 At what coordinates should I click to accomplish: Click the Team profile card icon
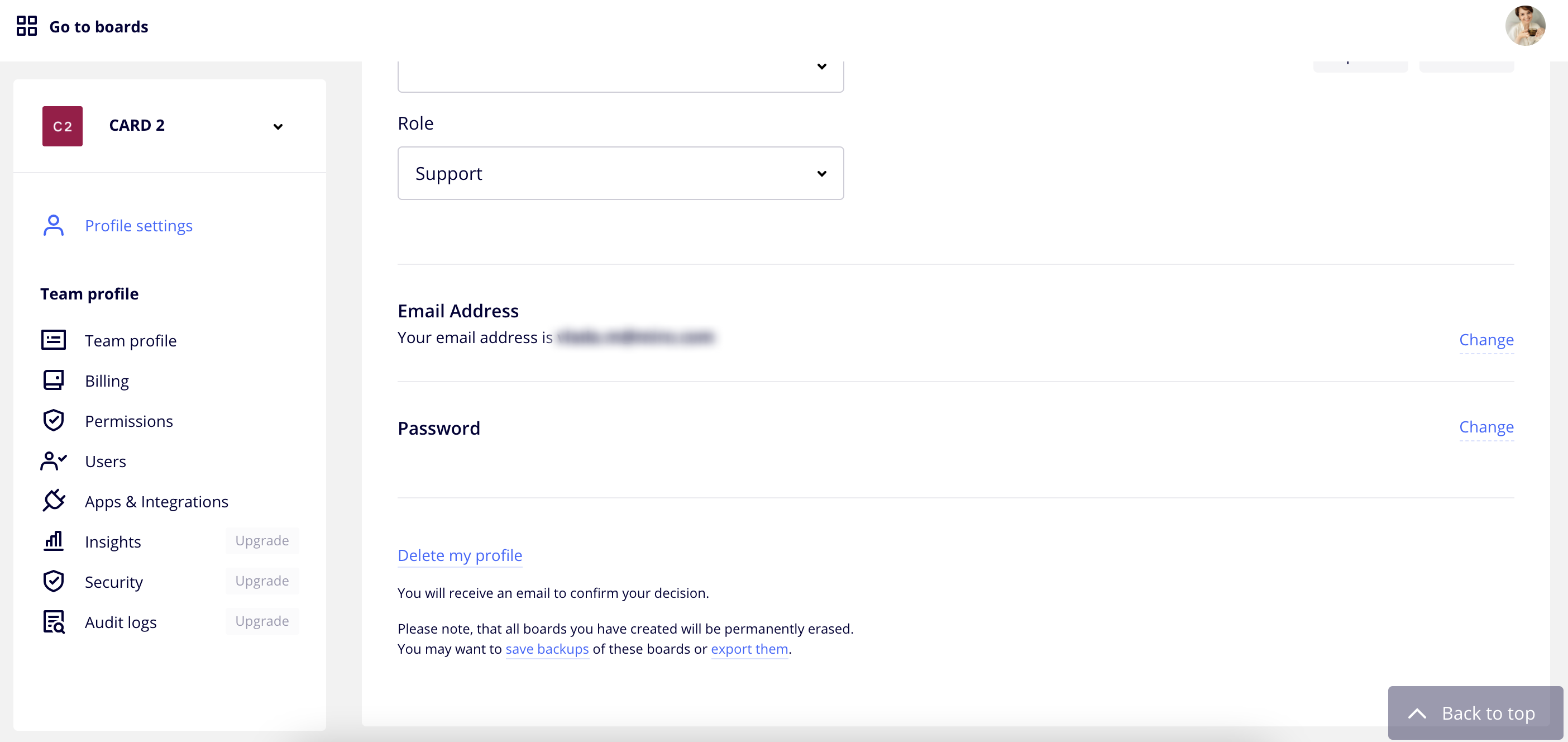(54, 340)
